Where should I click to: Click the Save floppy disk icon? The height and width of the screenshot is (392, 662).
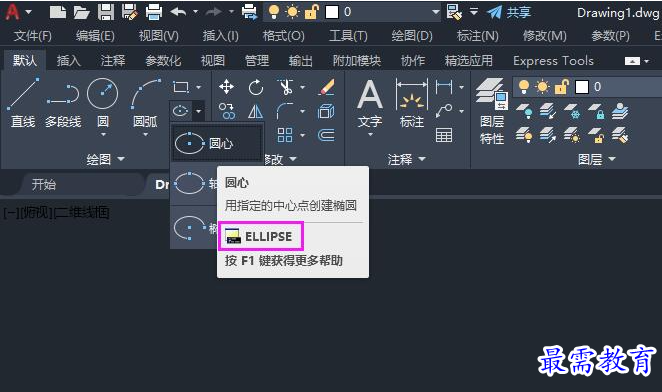pos(106,12)
